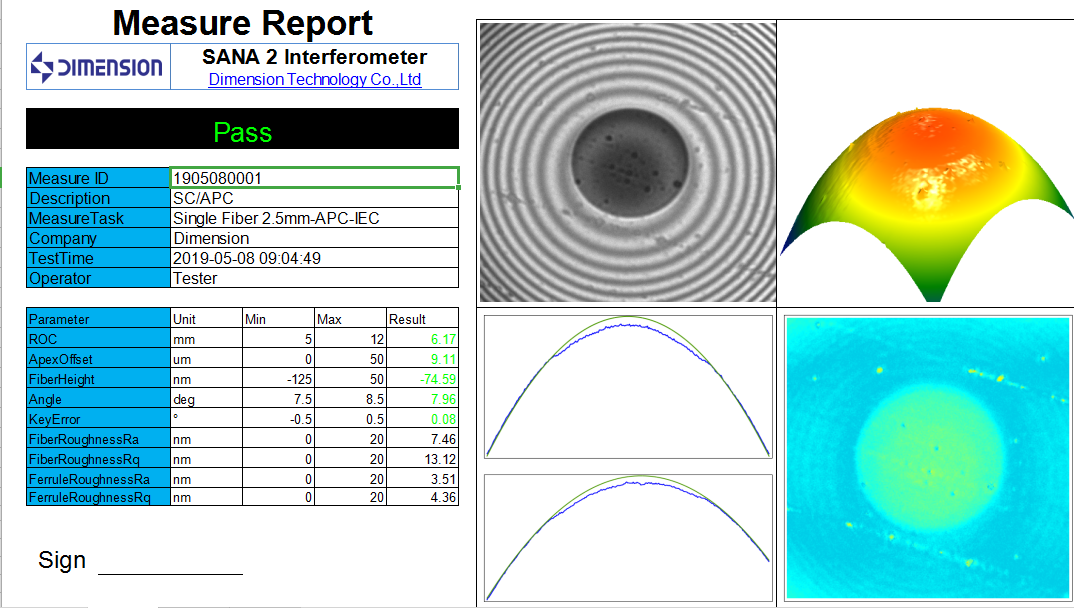Select the MeasureTask label cell
The image size is (1074, 608).
[98, 218]
